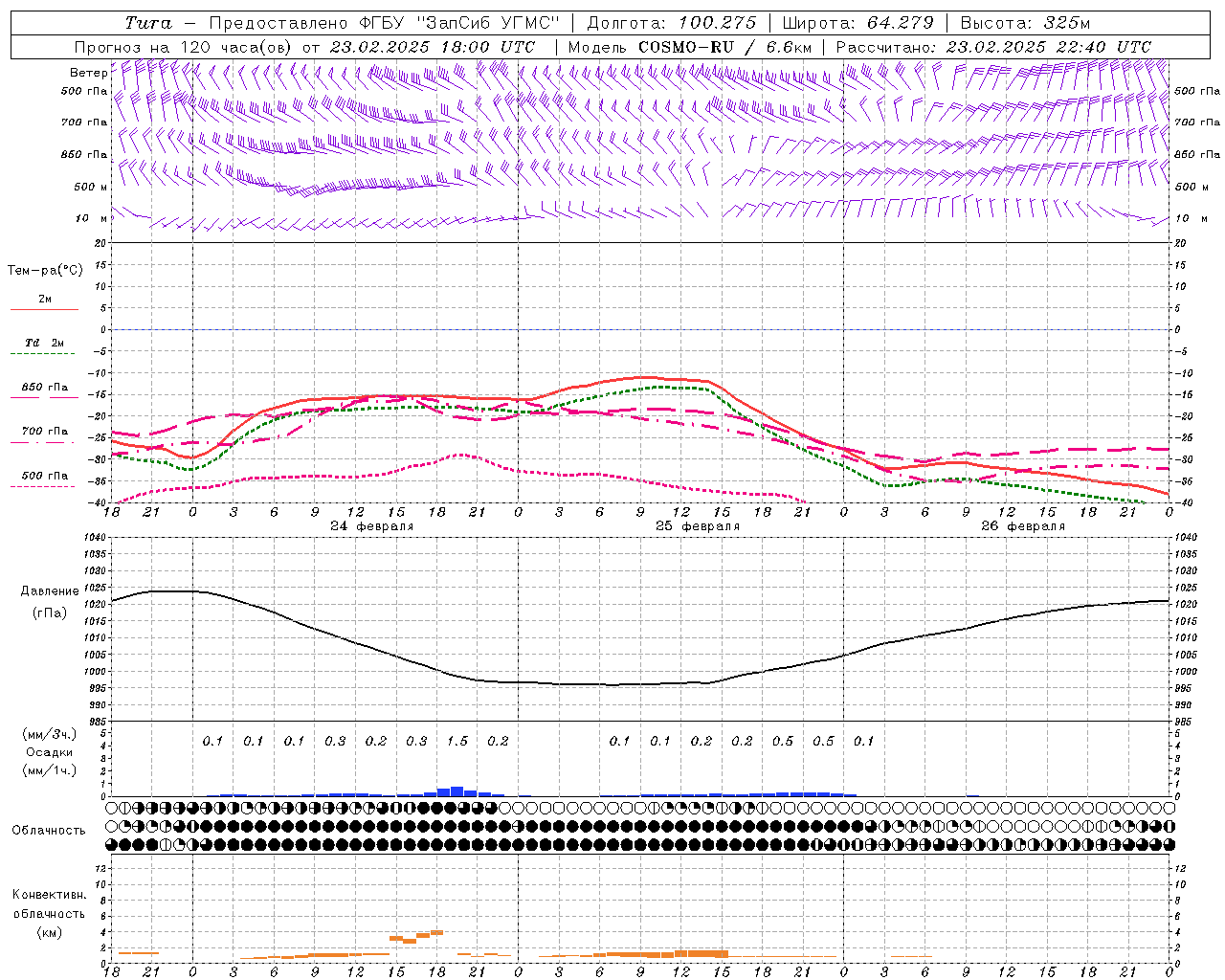Select the "Прогноз на 120 часа(ов)" forecast text

click(184, 47)
